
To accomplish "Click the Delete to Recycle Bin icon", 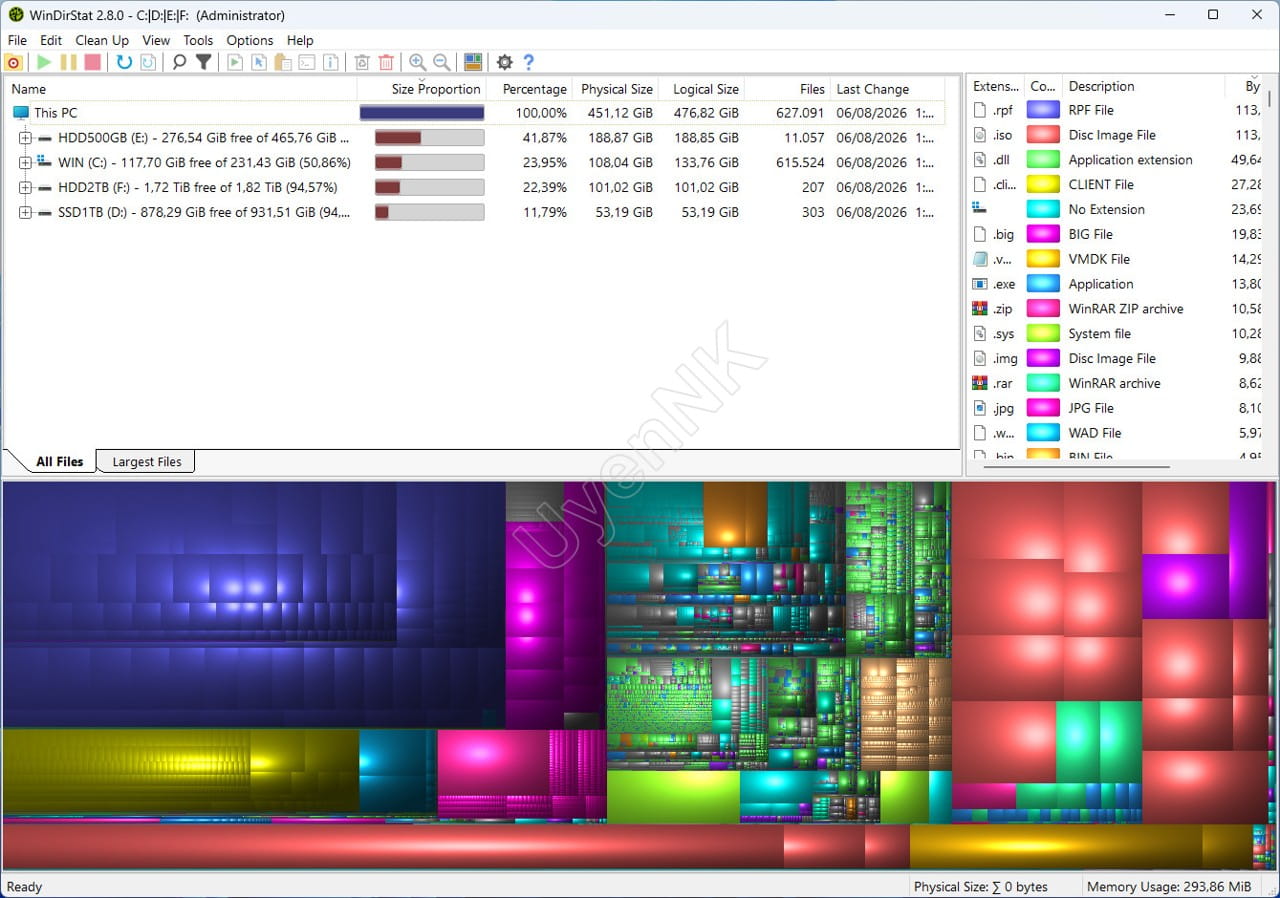I will (x=362, y=62).
